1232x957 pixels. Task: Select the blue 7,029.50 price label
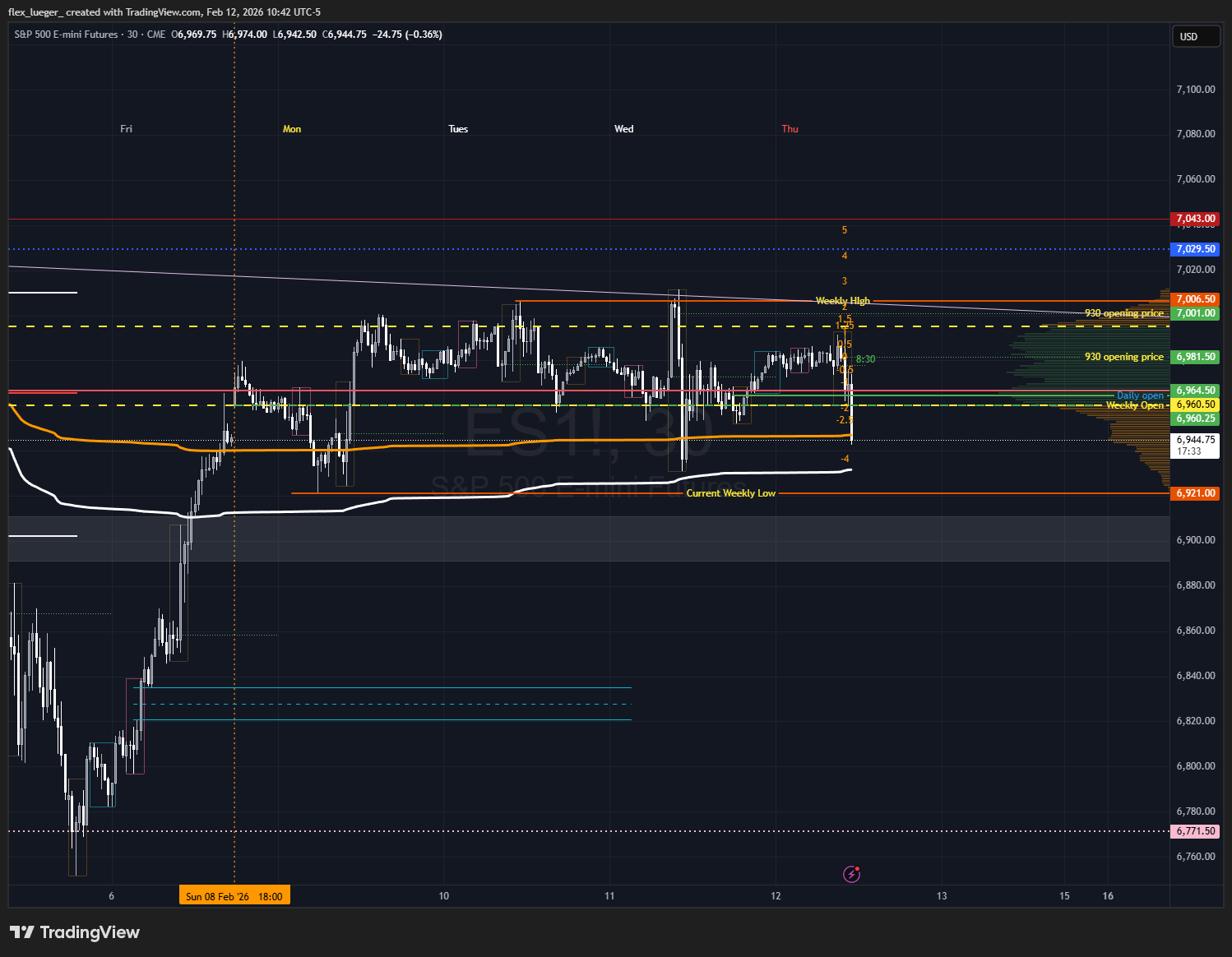coord(1194,248)
